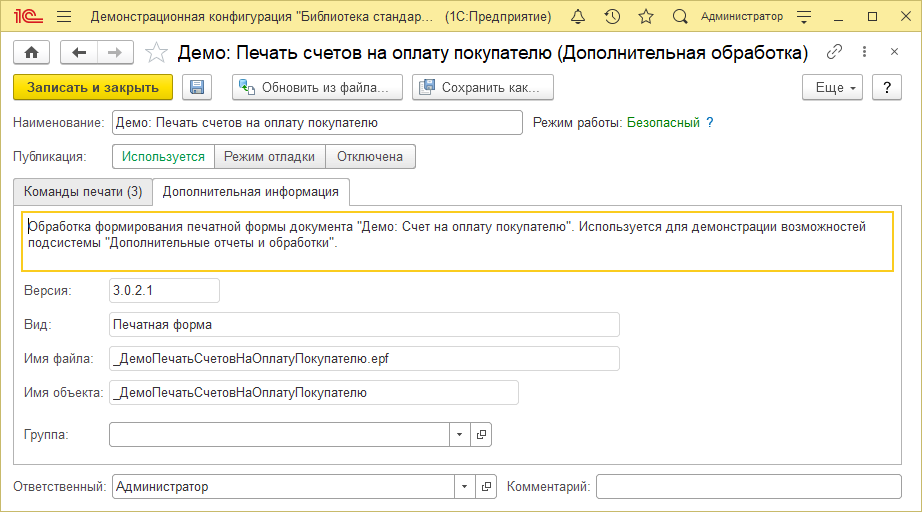Click 'Записать и закрыть' button
Image resolution: width=922 pixels, height=512 pixels.
point(93,88)
